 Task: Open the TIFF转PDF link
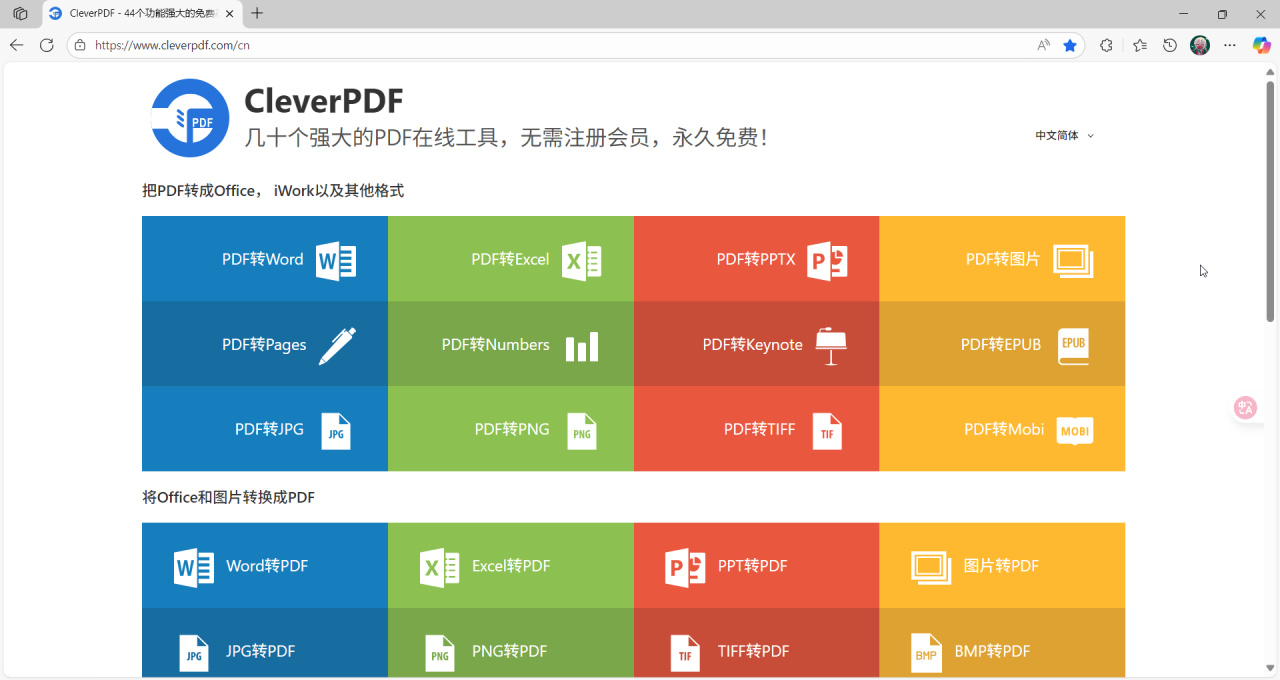(x=757, y=643)
